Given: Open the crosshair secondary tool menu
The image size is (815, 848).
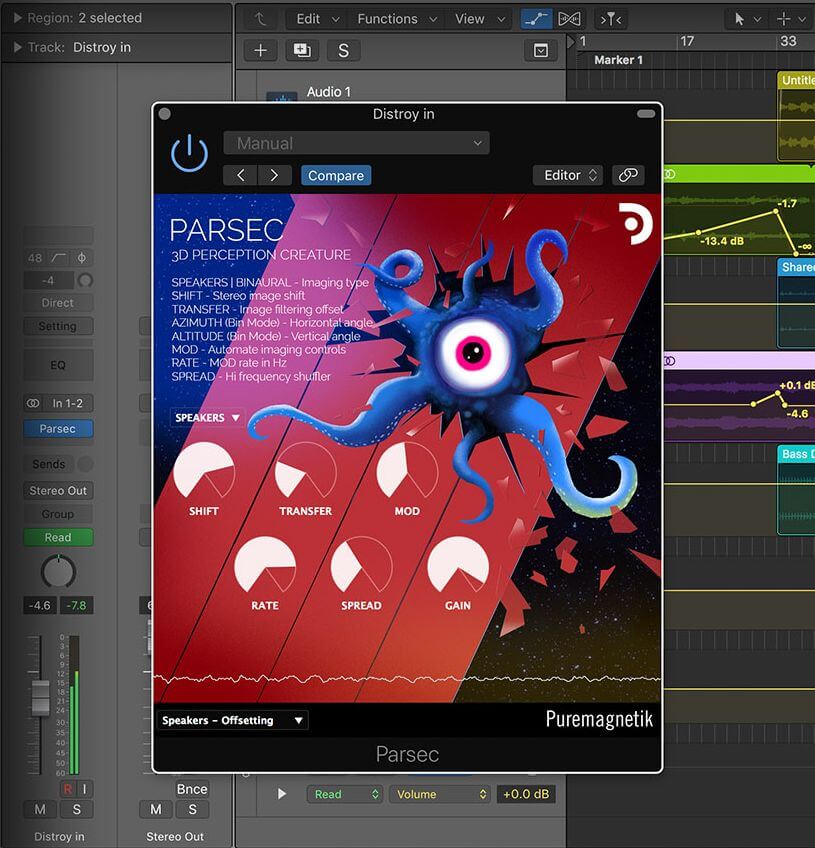Looking at the screenshot, I should (790, 19).
